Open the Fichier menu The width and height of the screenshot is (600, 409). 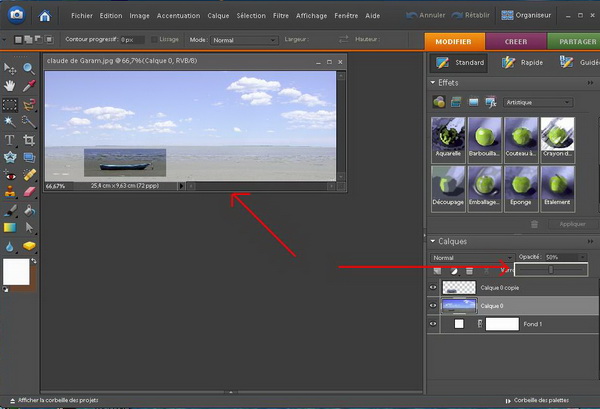click(82, 16)
